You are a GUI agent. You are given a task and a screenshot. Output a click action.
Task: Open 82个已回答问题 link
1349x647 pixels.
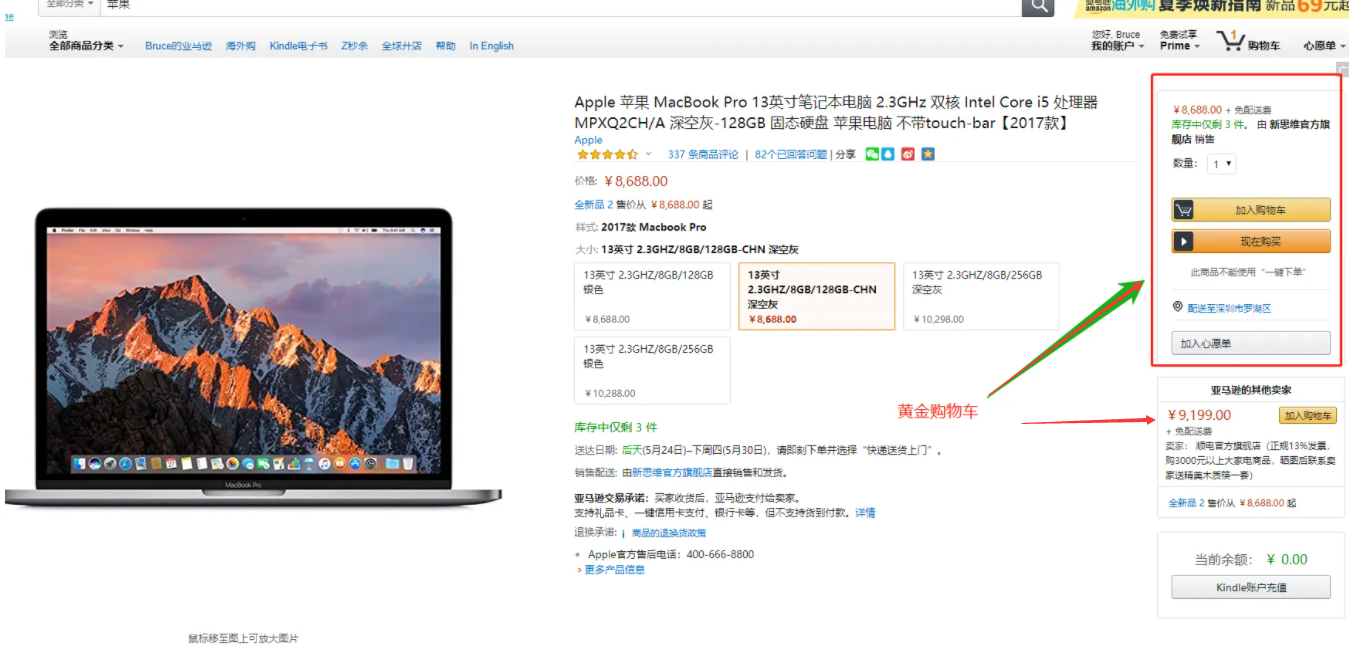791,154
